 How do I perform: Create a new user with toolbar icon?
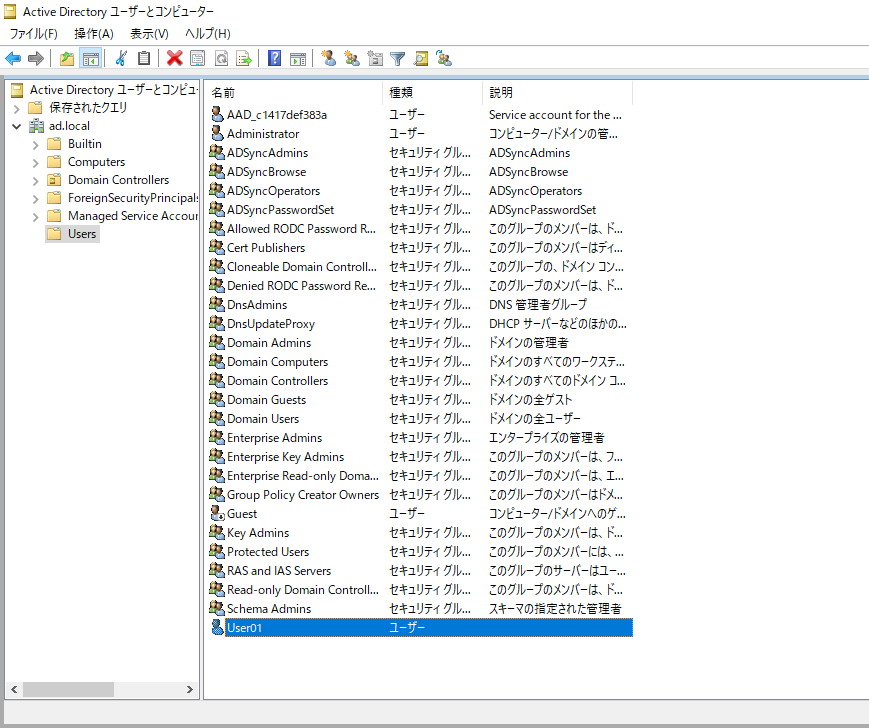329,58
